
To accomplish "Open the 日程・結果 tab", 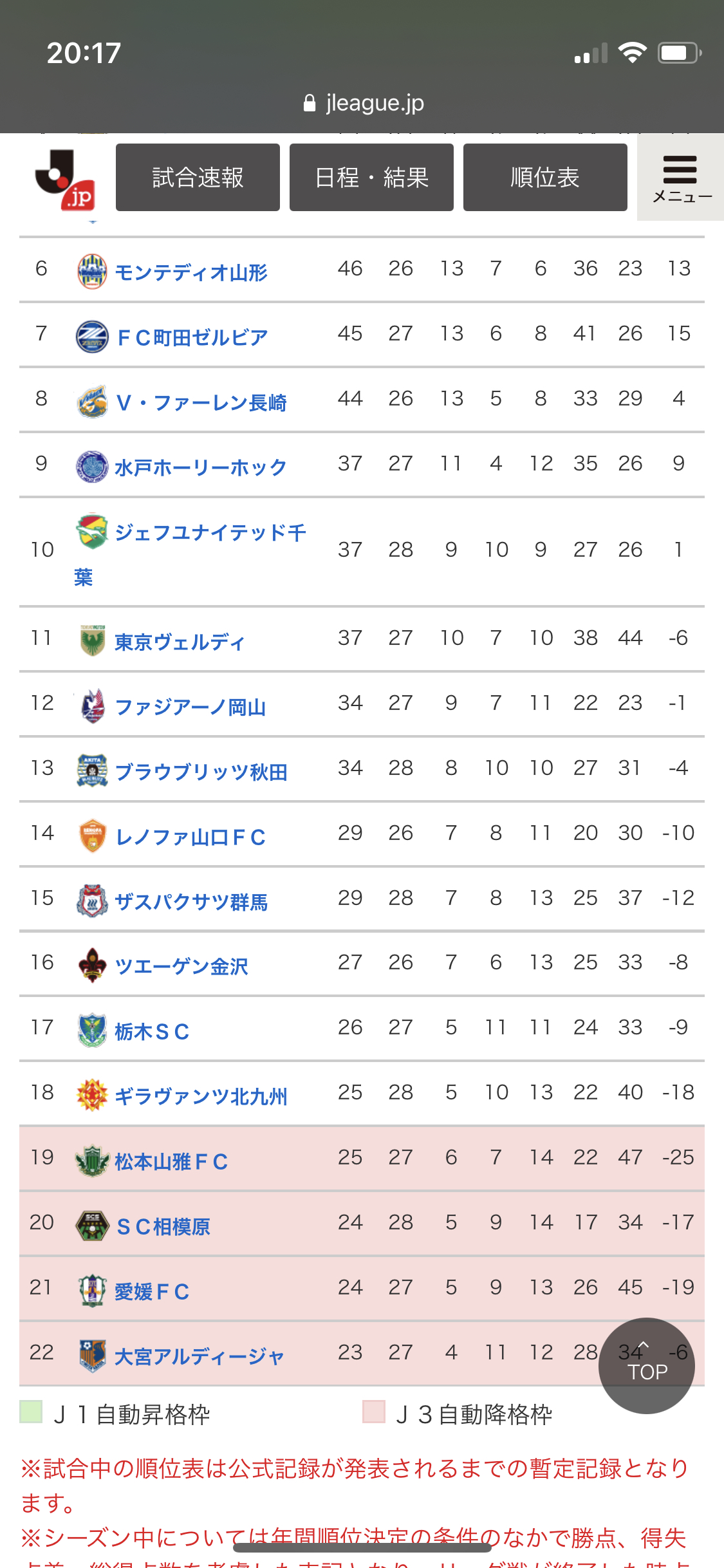I will click(371, 178).
